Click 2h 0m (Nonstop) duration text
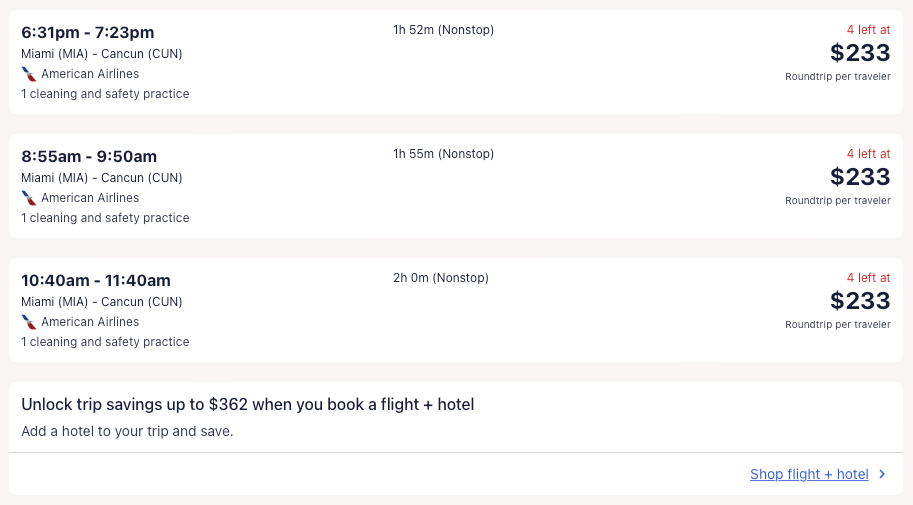The width and height of the screenshot is (913, 505). tap(441, 278)
